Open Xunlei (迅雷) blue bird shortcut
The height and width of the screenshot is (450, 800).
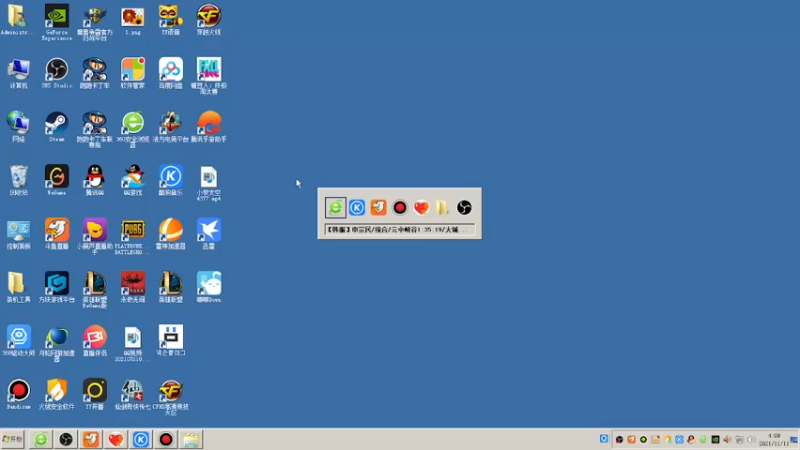[x=209, y=232]
